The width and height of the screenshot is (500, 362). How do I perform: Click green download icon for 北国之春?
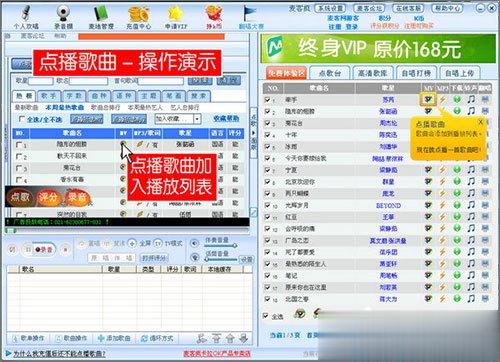(457, 299)
